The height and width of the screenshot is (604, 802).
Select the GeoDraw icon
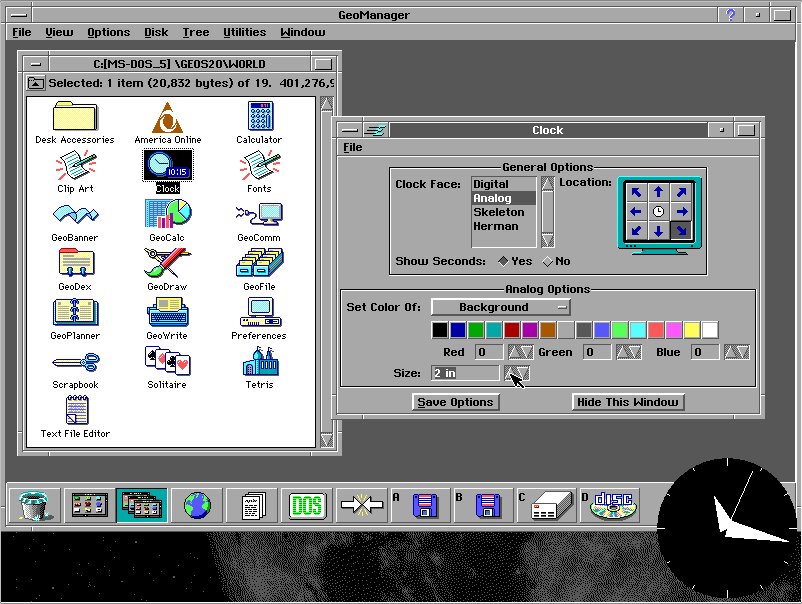coord(167,270)
